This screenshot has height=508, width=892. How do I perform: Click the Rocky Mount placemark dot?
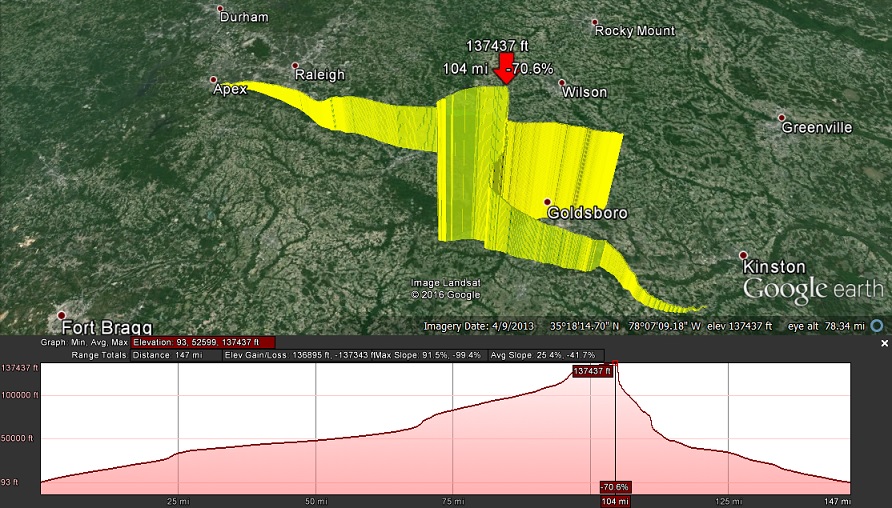pyautogui.click(x=595, y=22)
